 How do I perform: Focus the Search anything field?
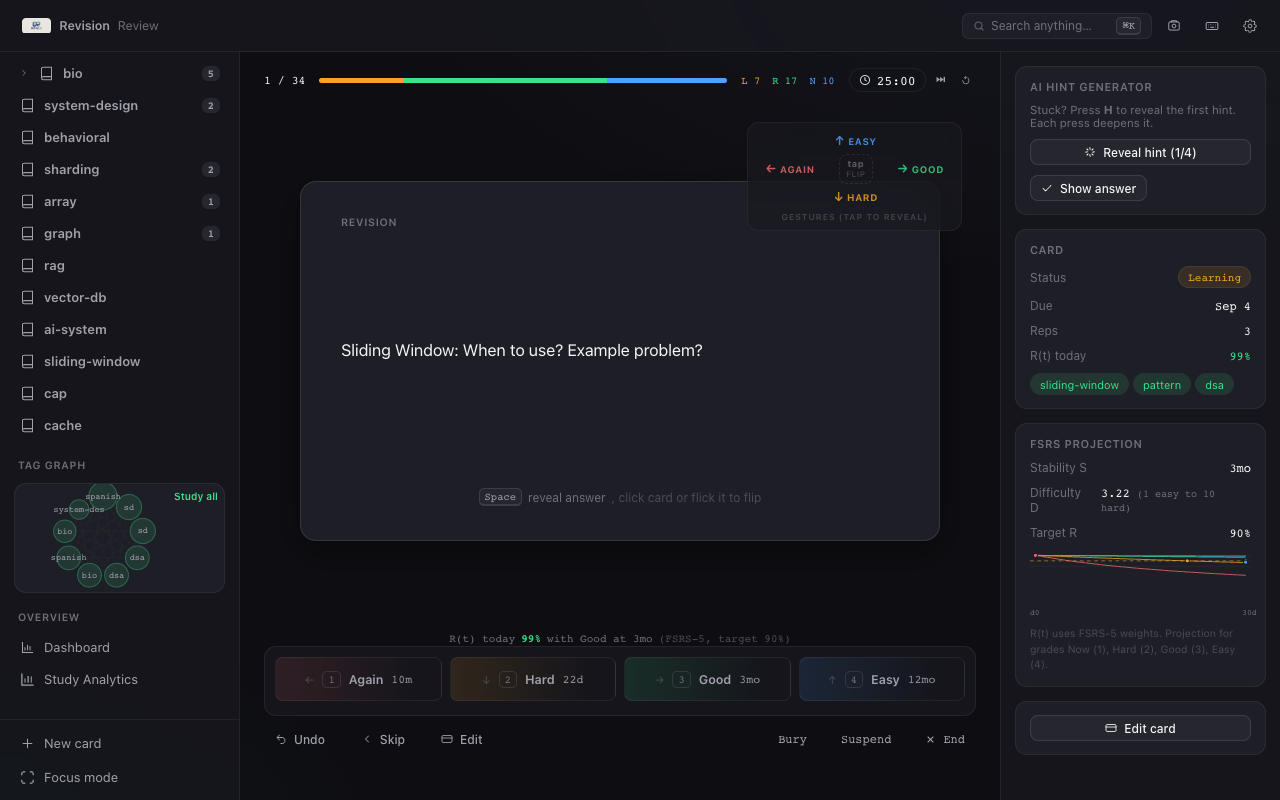click(1056, 26)
